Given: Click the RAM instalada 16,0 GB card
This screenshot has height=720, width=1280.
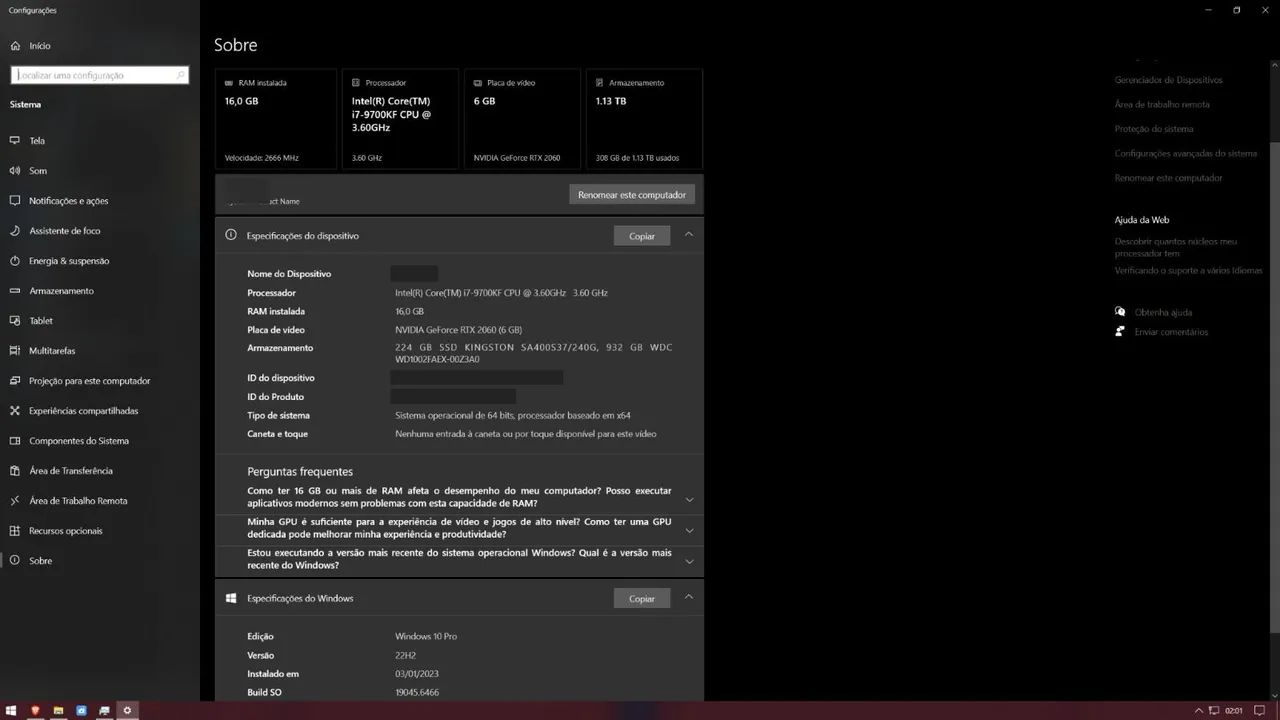Looking at the screenshot, I should tap(276, 119).
